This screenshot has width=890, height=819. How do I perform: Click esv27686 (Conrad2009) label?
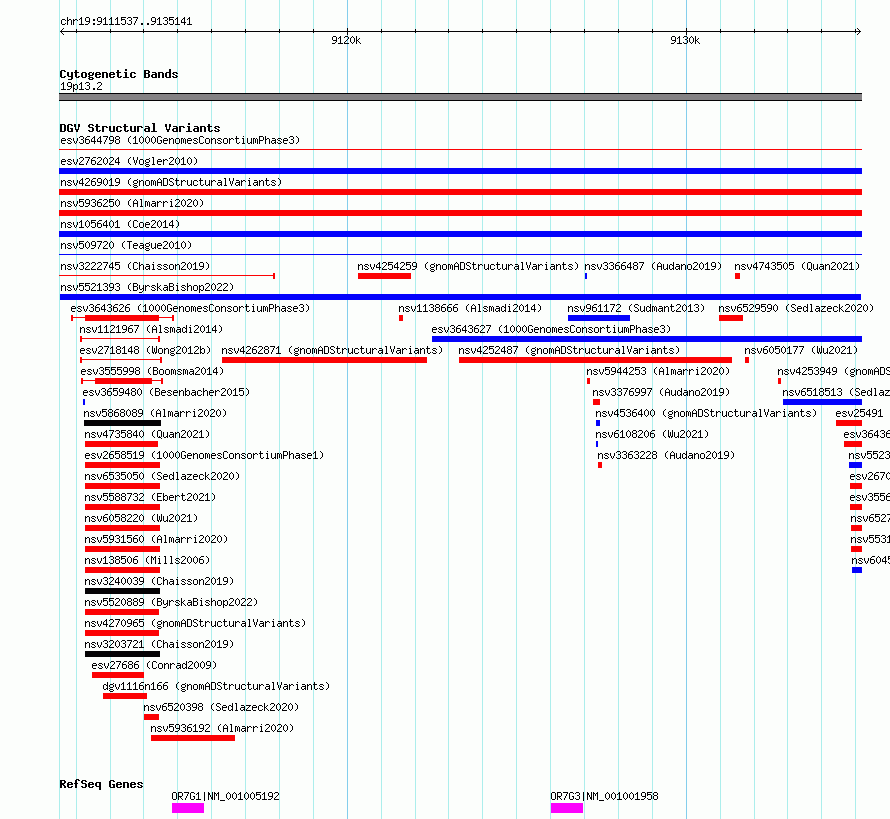tap(154, 665)
